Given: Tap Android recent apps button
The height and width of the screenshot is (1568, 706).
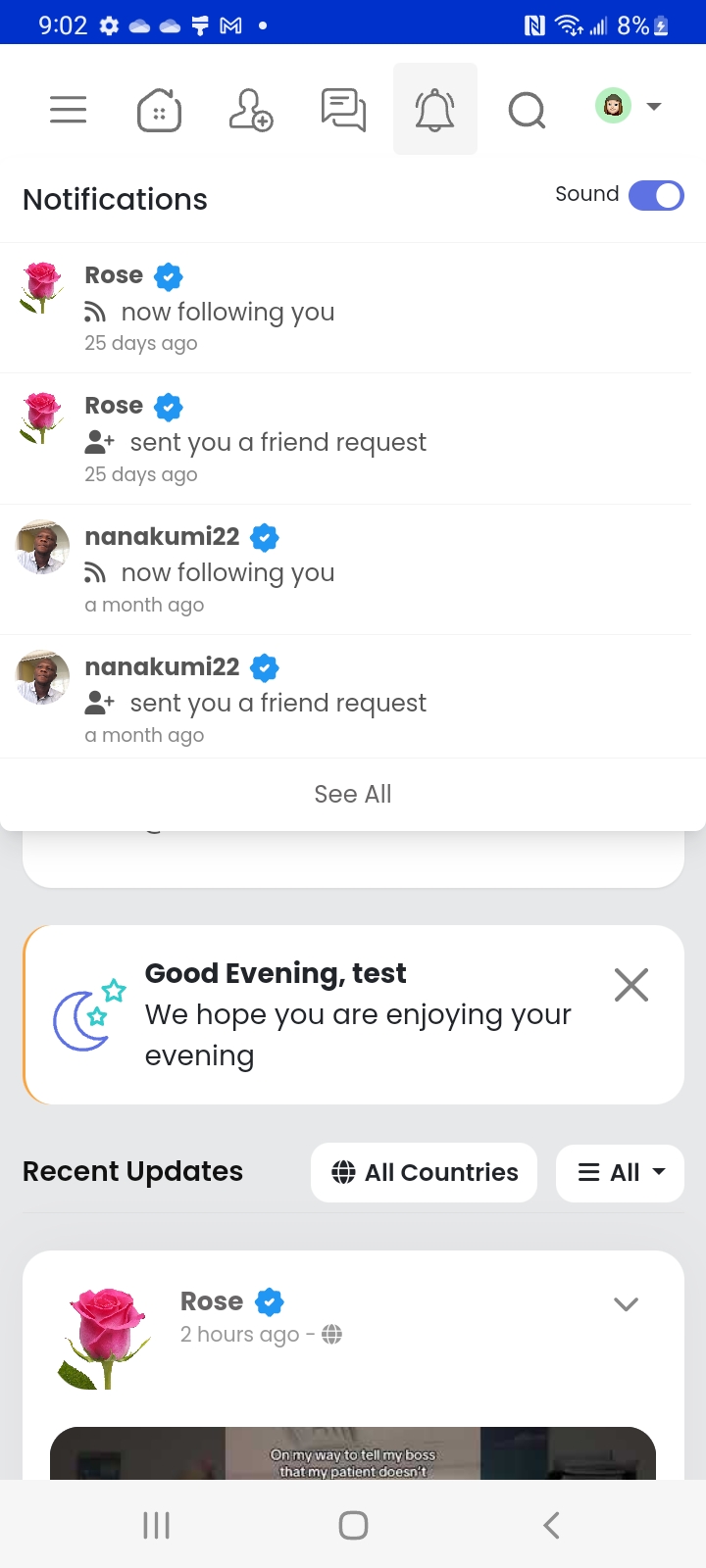Looking at the screenshot, I should (x=157, y=1525).
